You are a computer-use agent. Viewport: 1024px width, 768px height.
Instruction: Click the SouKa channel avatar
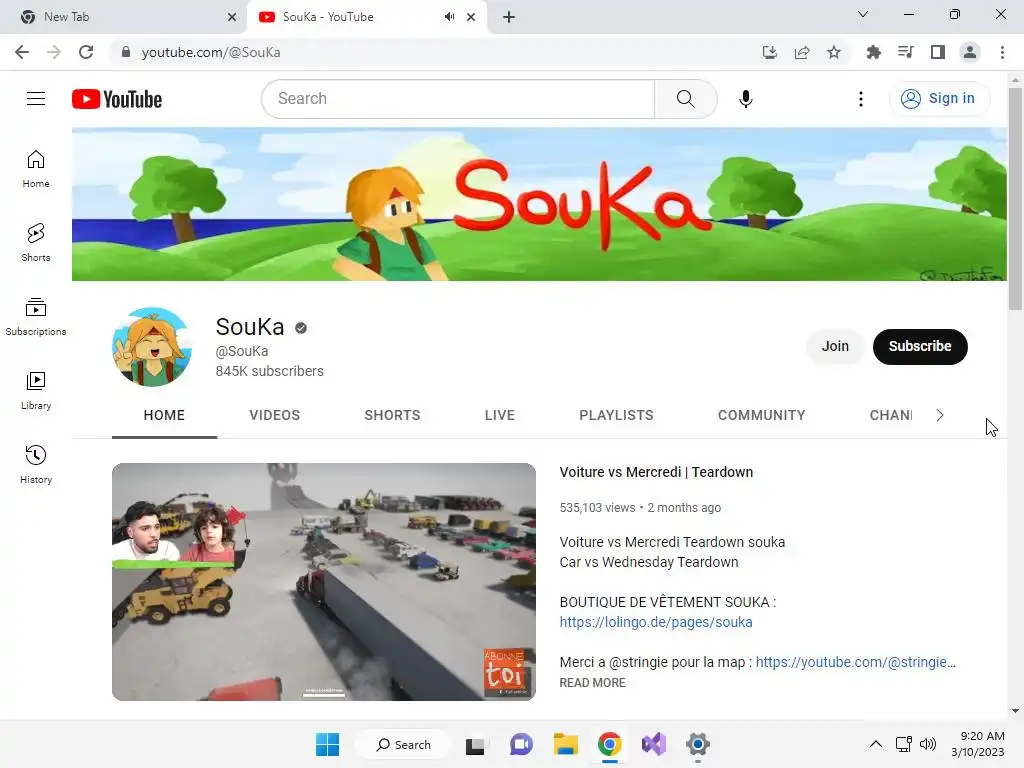click(152, 347)
